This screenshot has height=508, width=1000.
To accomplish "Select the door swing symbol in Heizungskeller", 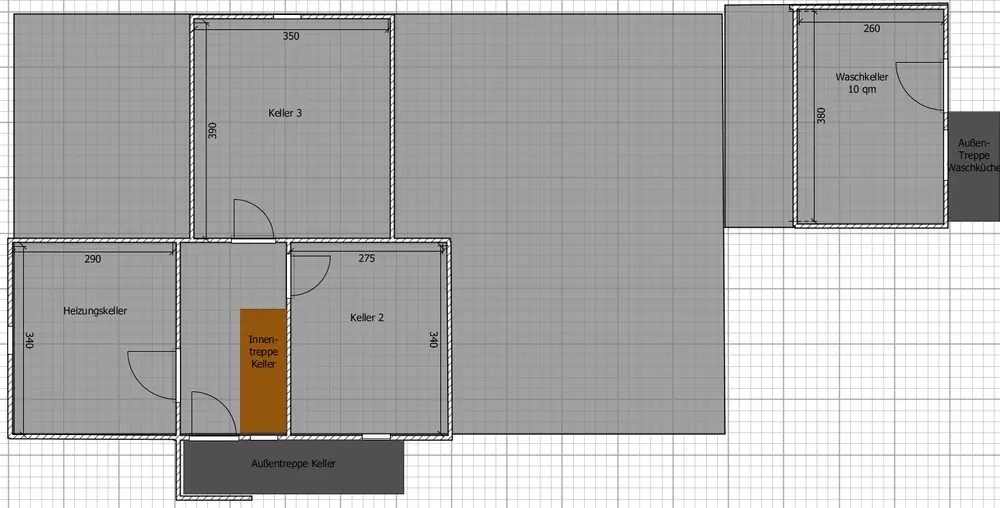I will [154, 375].
